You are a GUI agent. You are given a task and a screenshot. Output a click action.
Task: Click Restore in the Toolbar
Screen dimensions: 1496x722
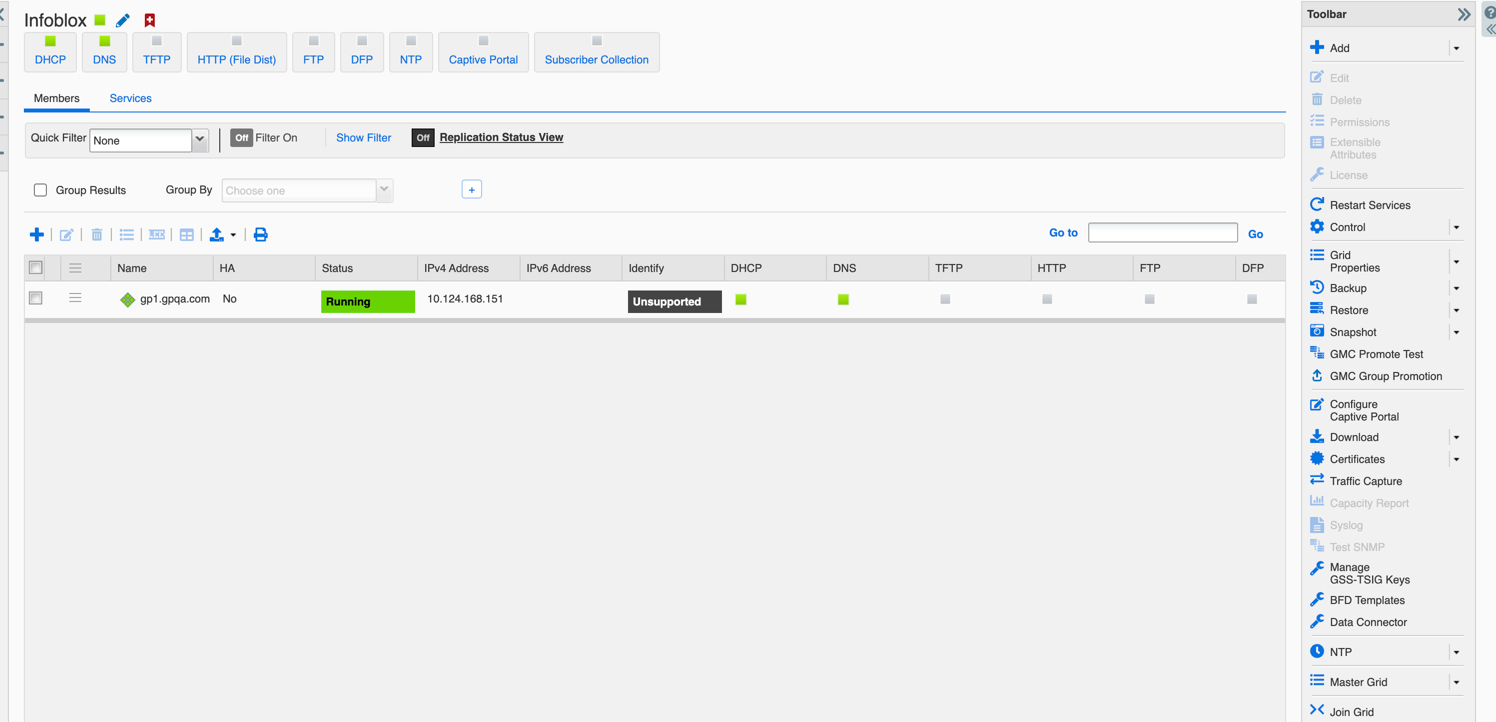coord(1349,310)
